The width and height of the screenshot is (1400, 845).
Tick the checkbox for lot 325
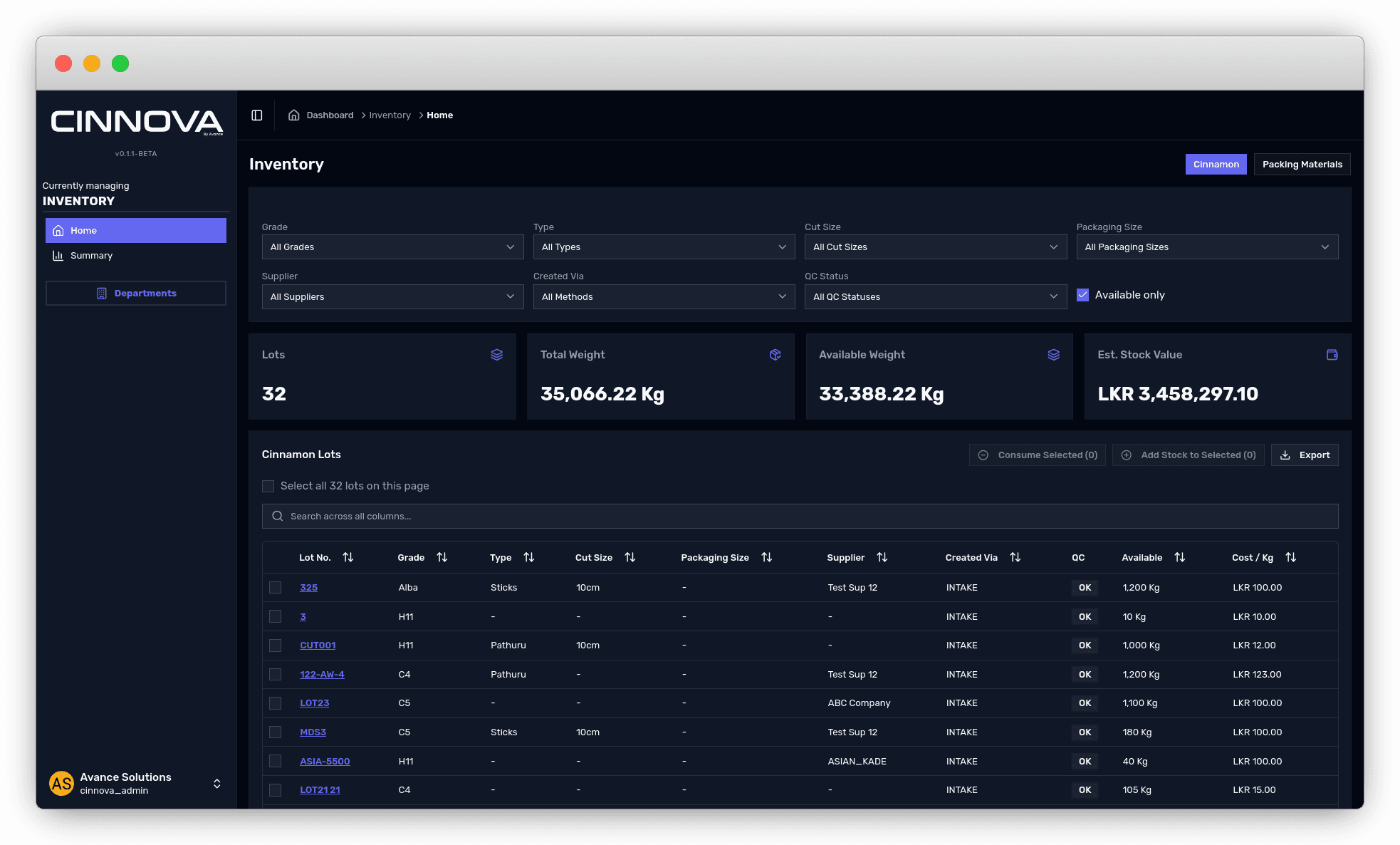pos(276,588)
